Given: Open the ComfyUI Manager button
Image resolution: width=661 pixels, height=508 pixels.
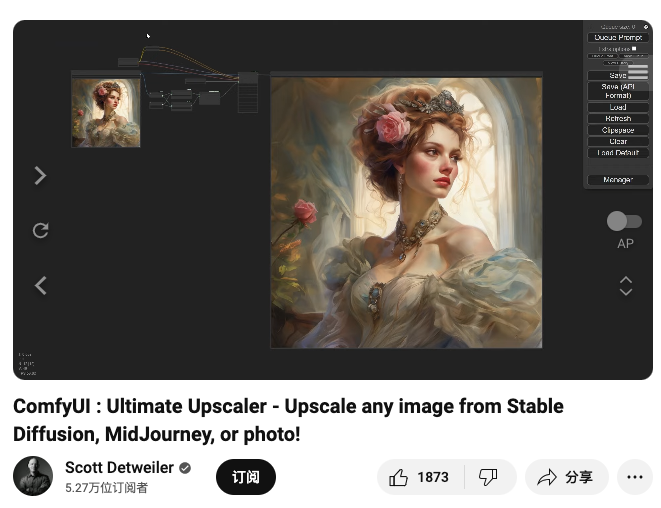Looking at the screenshot, I should (618, 180).
